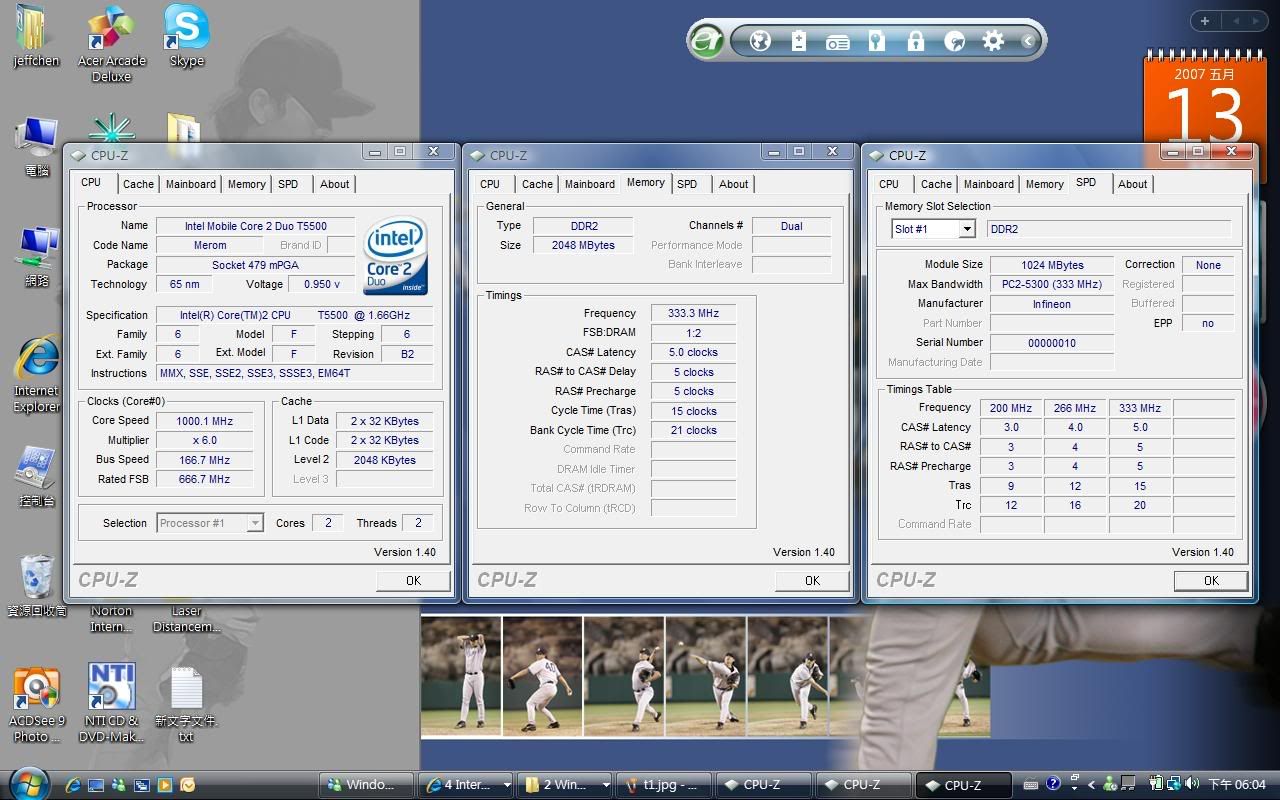Click the sidebar add gadget plus button

click(1204, 21)
